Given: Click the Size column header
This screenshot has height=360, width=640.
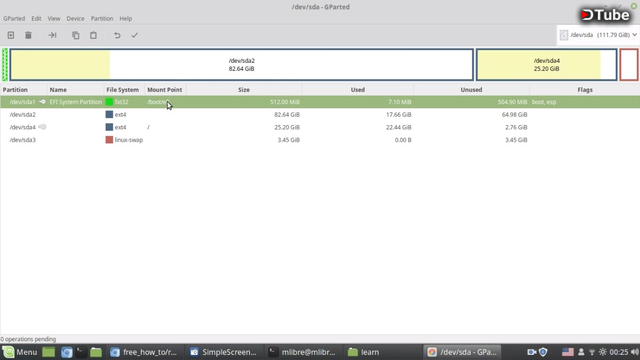Looking at the screenshot, I should pyautogui.click(x=244, y=89).
